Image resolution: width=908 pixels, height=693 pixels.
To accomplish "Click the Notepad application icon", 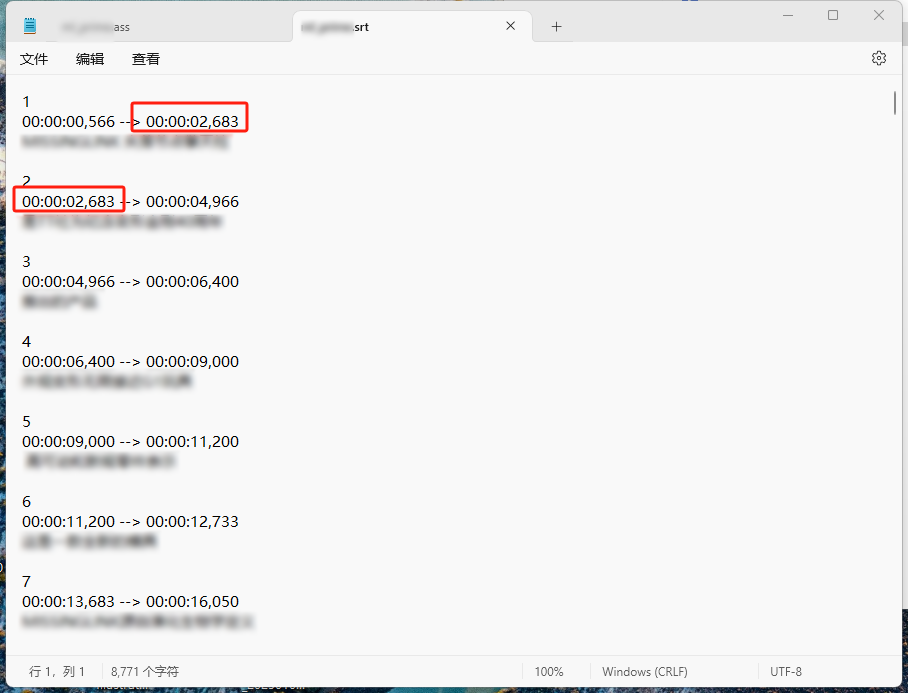I will [28, 25].
